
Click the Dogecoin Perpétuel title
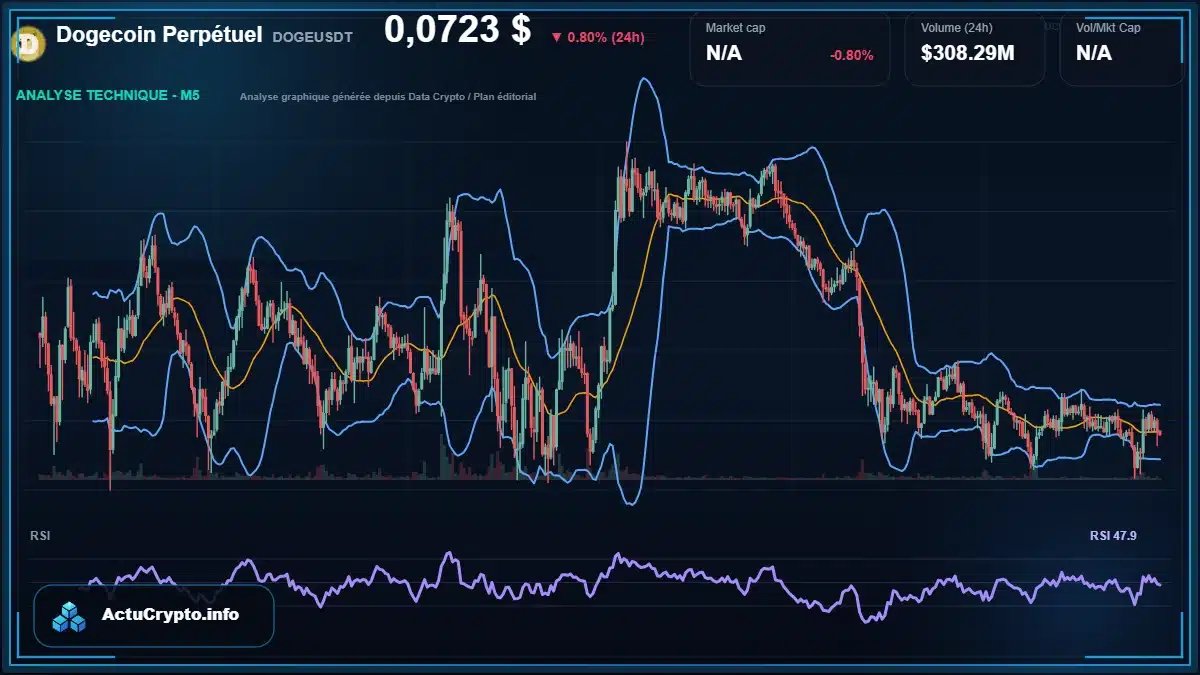pyautogui.click(x=159, y=35)
